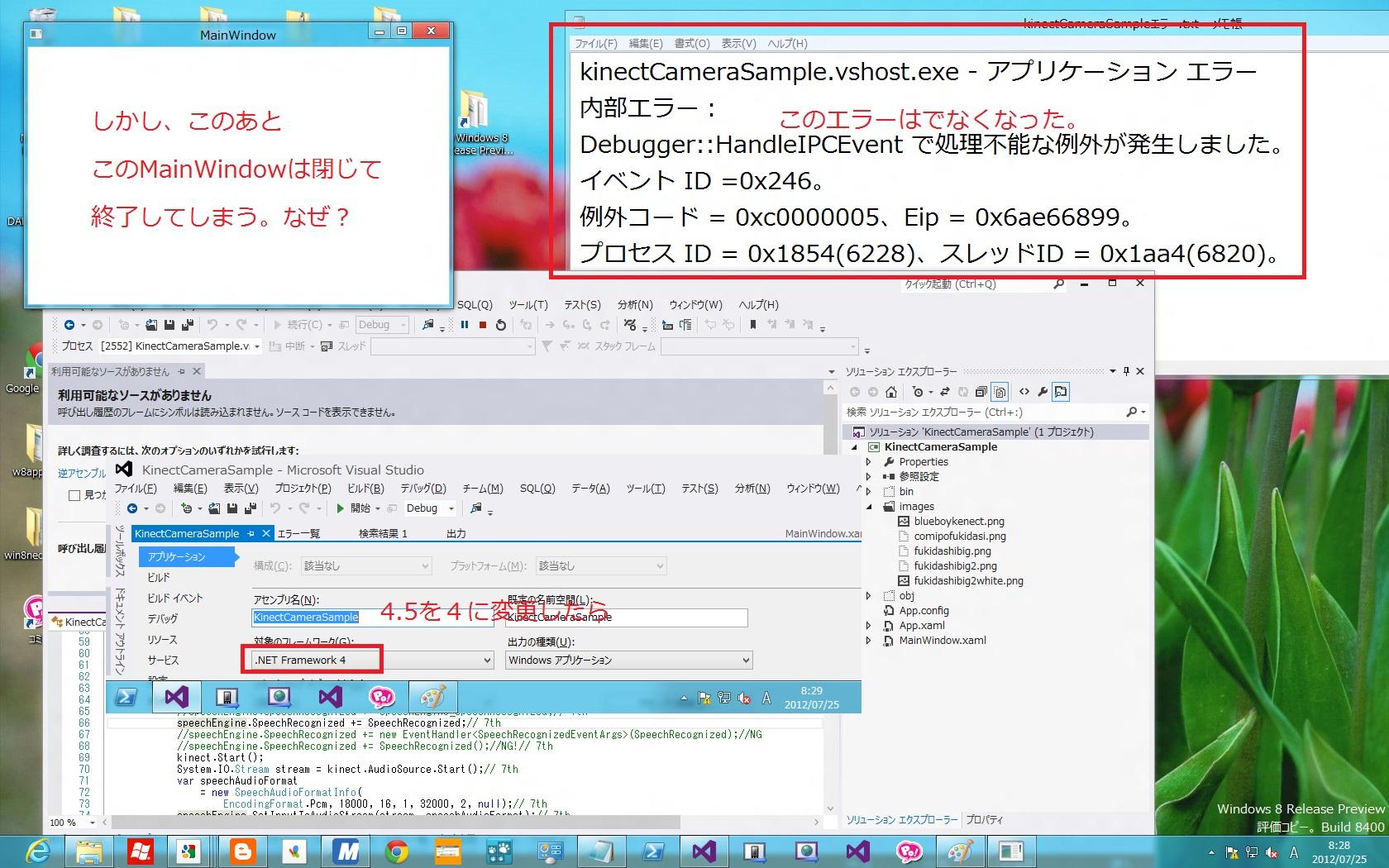Switch to the 検索結果 1 tab
Viewport: 1389px width, 868px height.
383,534
